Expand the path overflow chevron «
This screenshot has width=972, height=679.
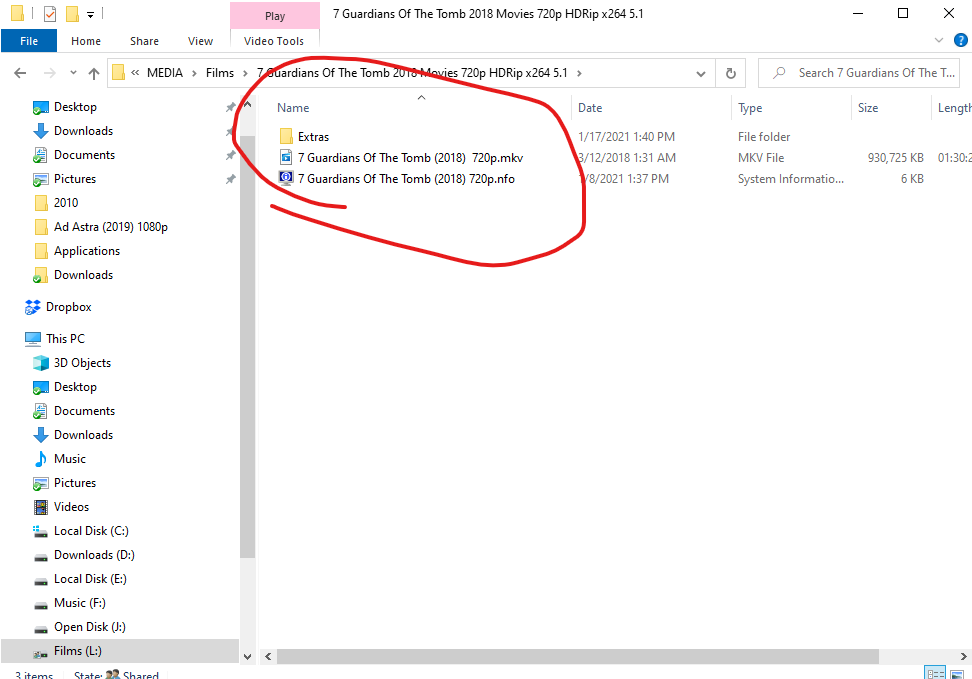click(x=135, y=73)
